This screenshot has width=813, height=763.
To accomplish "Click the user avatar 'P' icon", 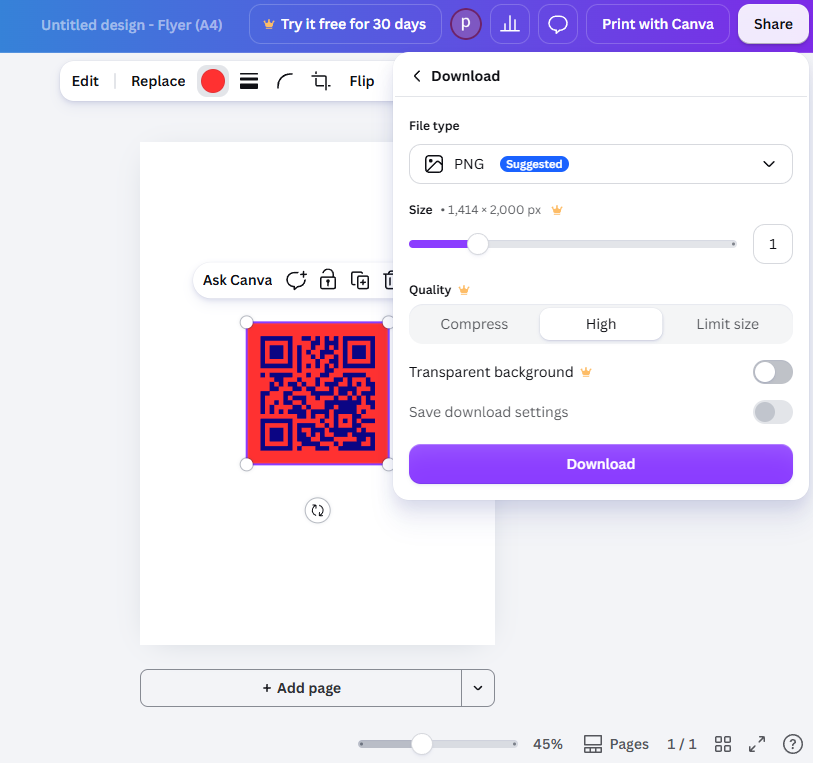I will (x=466, y=24).
